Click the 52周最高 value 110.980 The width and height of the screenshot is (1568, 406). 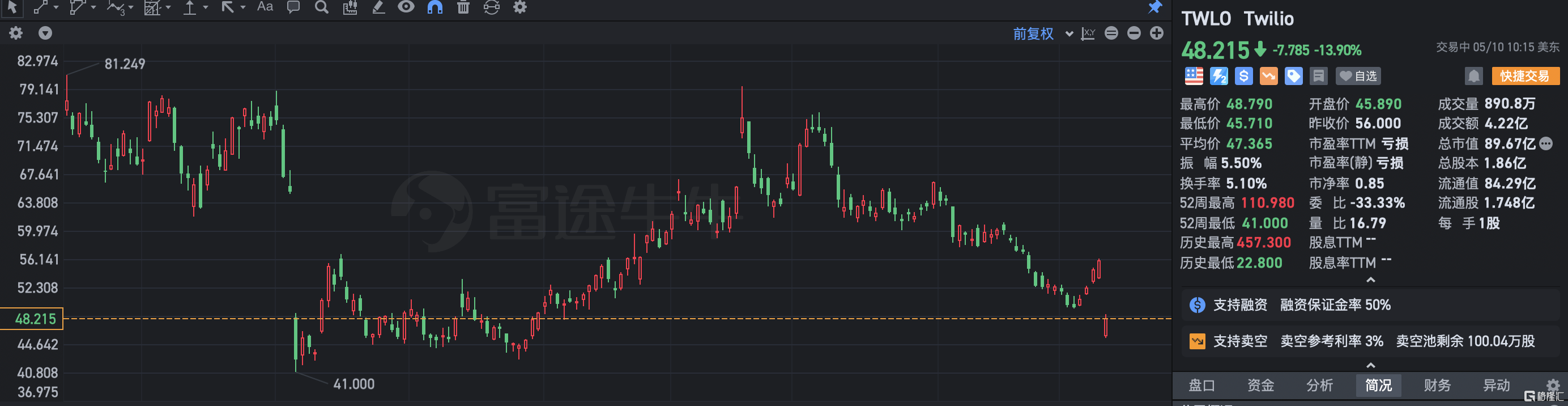[x=1267, y=203]
